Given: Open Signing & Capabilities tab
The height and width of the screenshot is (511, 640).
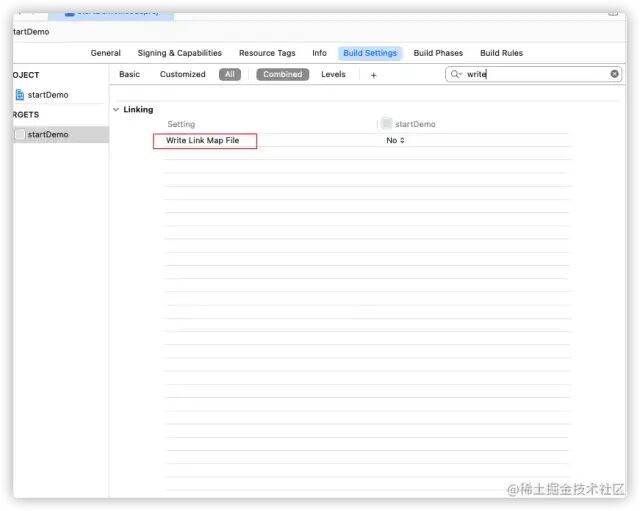Looking at the screenshot, I should [x=180, y=53].
